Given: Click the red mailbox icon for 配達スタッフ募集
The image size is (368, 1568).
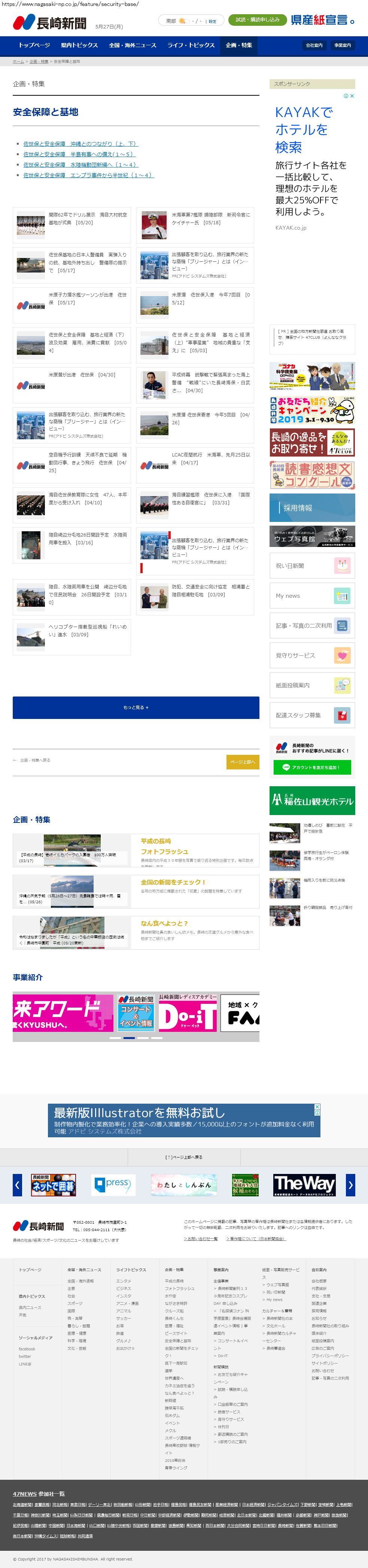Looking at the screenshot, I should click(x=342, y=715).
